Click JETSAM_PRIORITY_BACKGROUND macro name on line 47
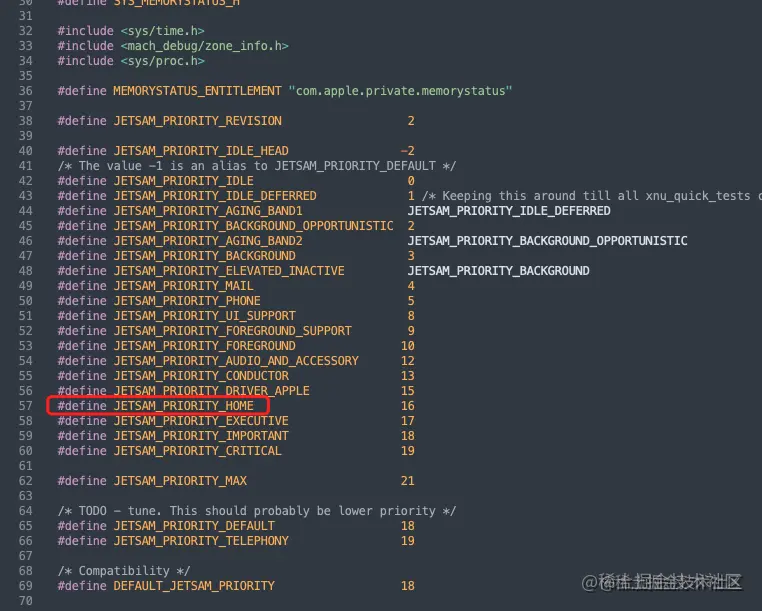This screenshot has height=611, width=762. (205, 256)
